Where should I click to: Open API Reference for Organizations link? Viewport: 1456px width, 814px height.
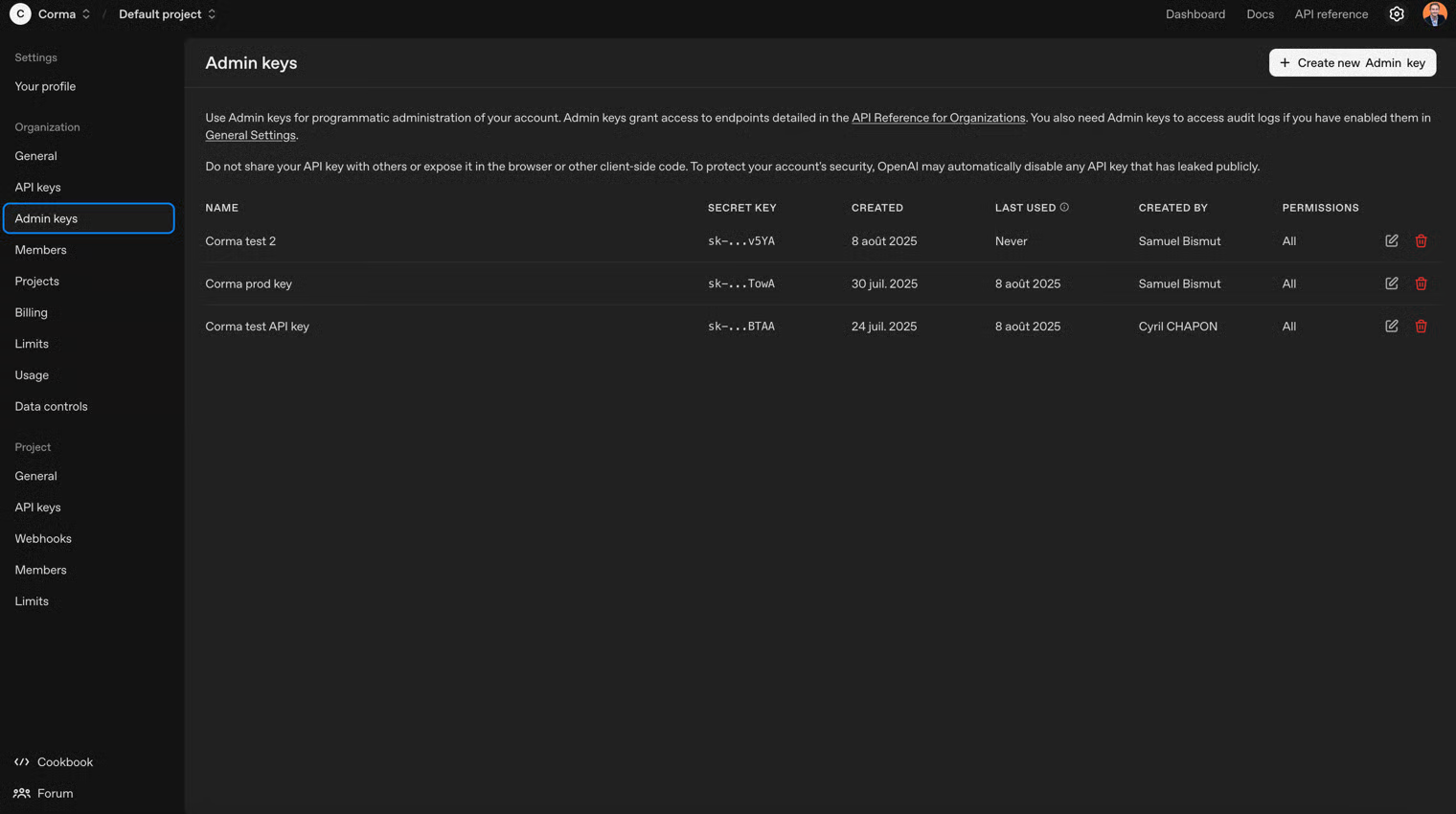tap(938, 118)
